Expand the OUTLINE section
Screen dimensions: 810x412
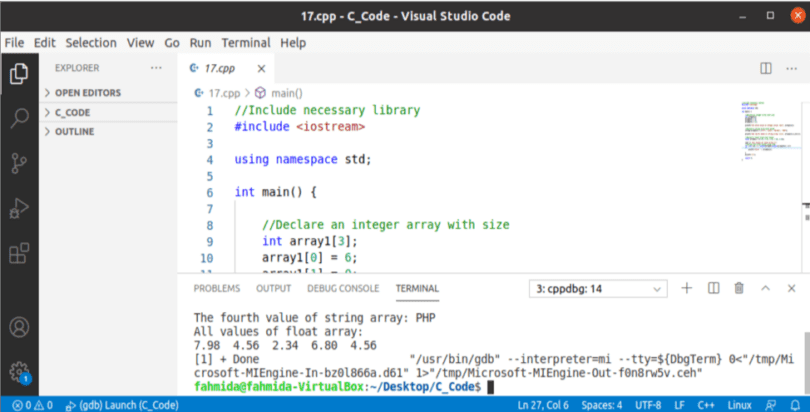(x=74, y=132)
